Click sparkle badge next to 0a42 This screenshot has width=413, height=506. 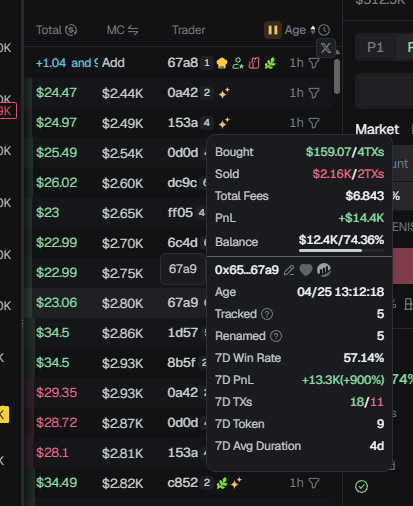point(224,93)
